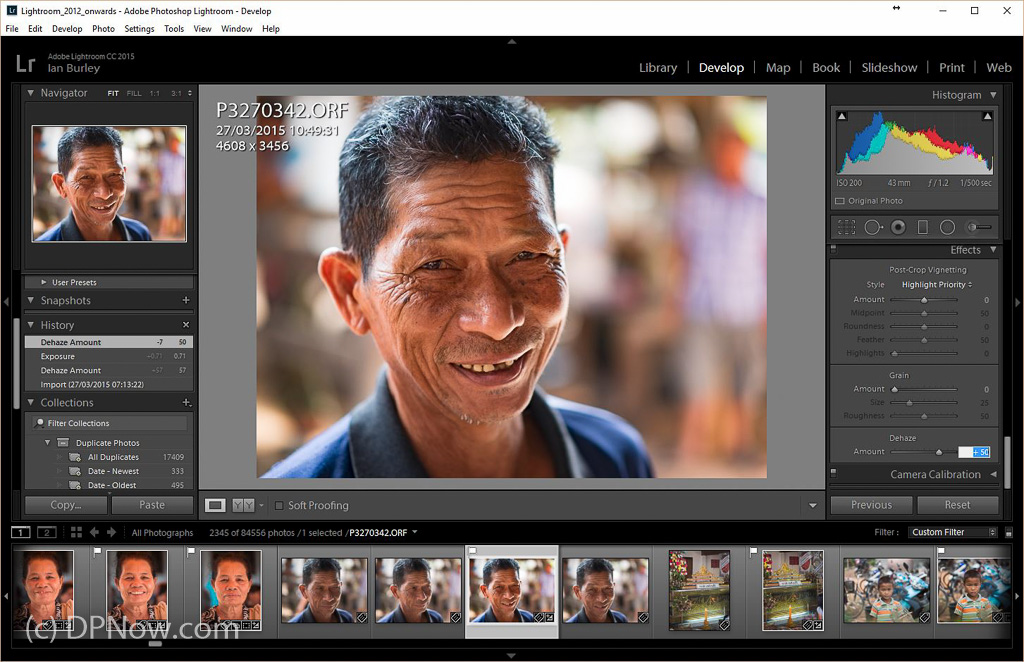Adjust the Dehaze Amount slider
Viewport: 1024px width, 662px height.
click(x=939, y=452)
